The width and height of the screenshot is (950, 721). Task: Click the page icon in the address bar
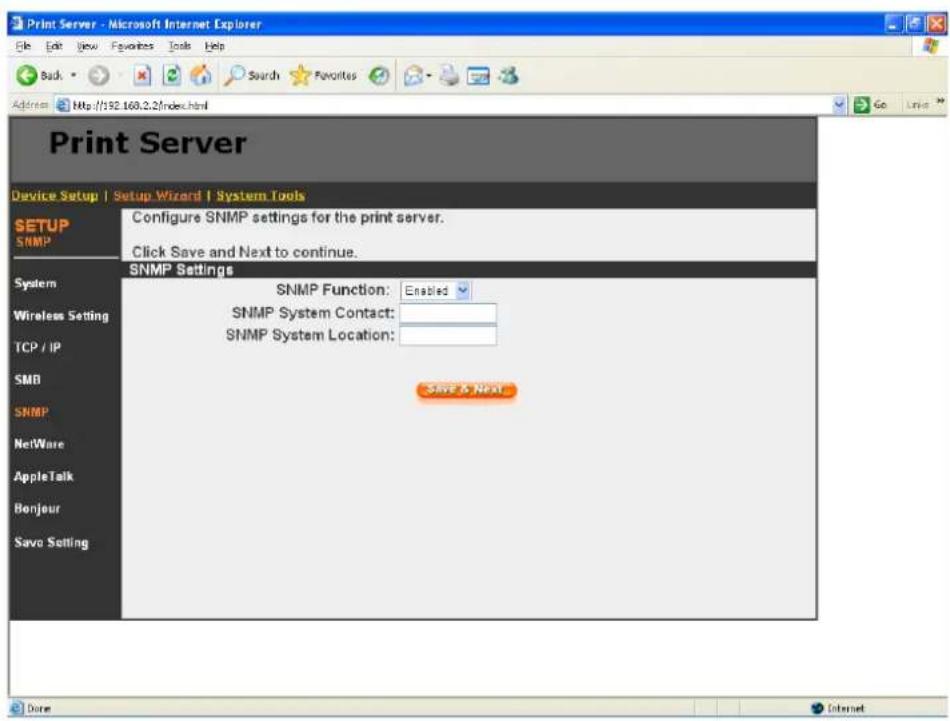point(62,105)
